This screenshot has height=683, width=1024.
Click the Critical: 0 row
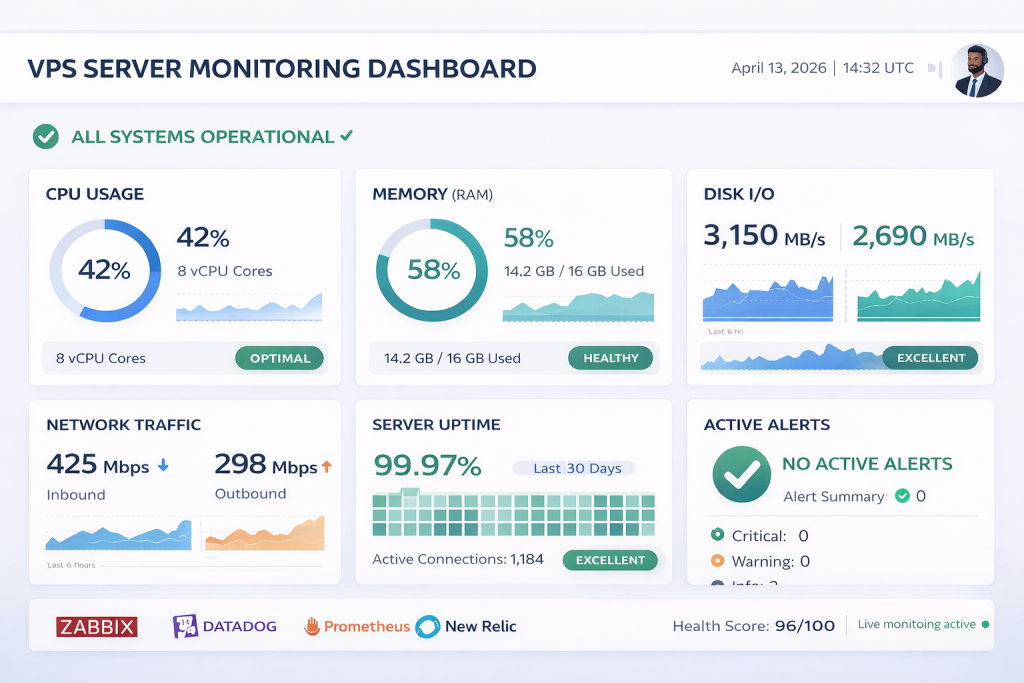point(760,535)
